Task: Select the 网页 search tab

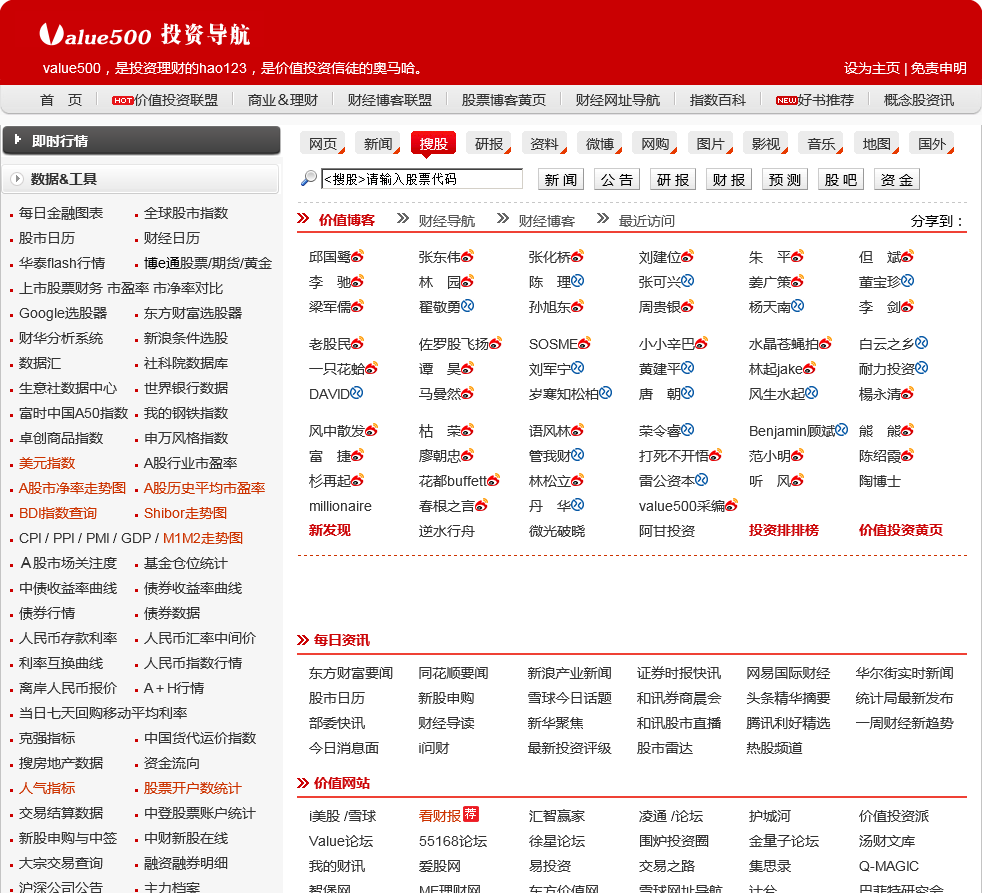Action: pyautogui.click(x=323, y=143)
